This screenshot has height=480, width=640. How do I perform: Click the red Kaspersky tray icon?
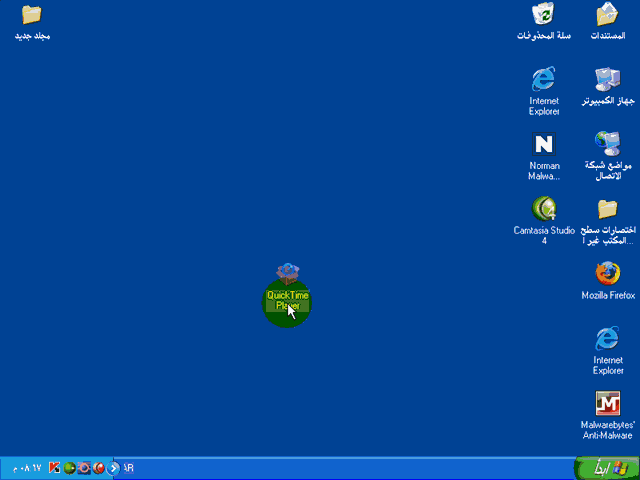pyautogui.click(x=54, y=468)
